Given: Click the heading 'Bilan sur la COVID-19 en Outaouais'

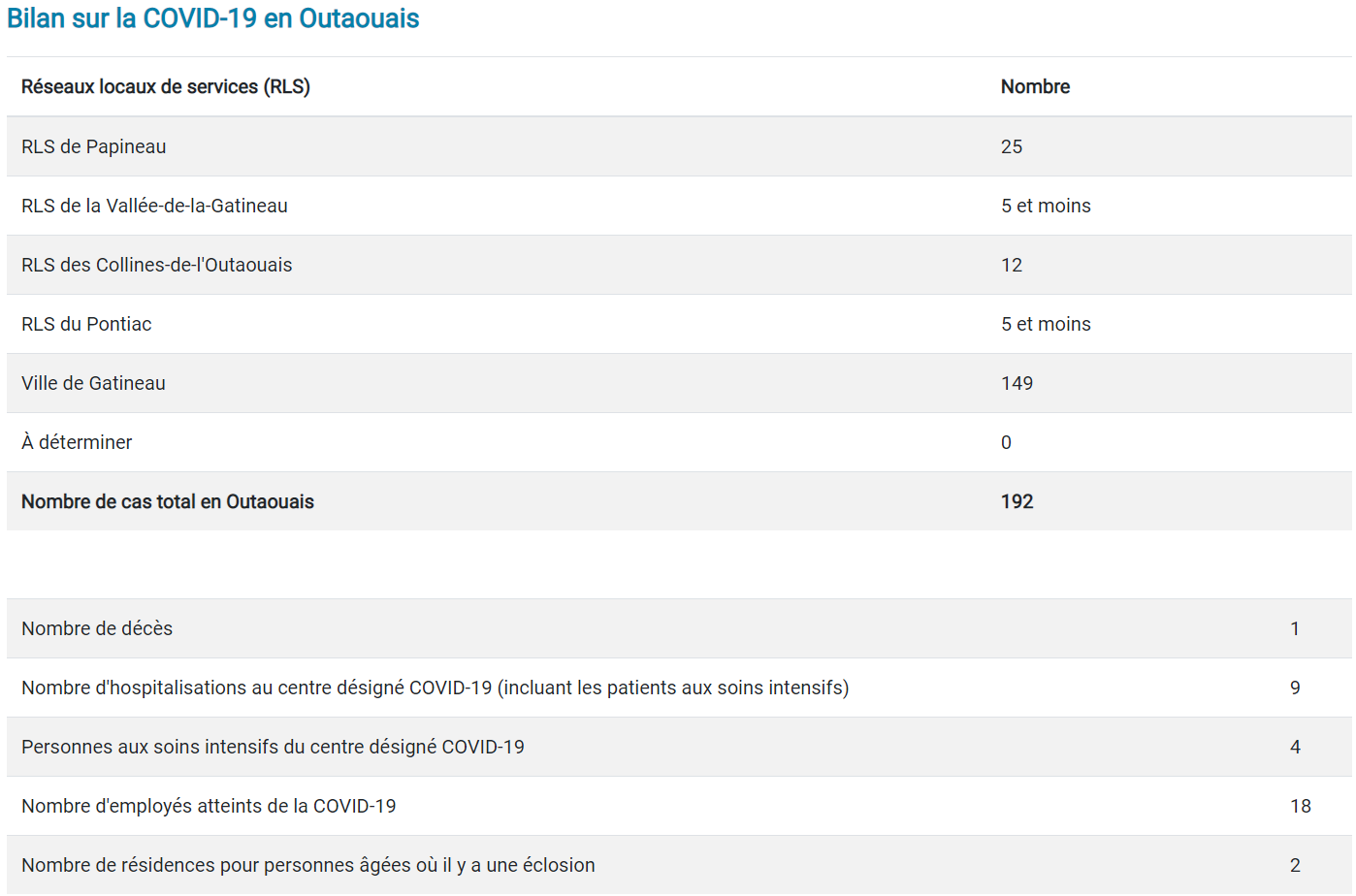Looking at the screenshot, I should point(213,18).
